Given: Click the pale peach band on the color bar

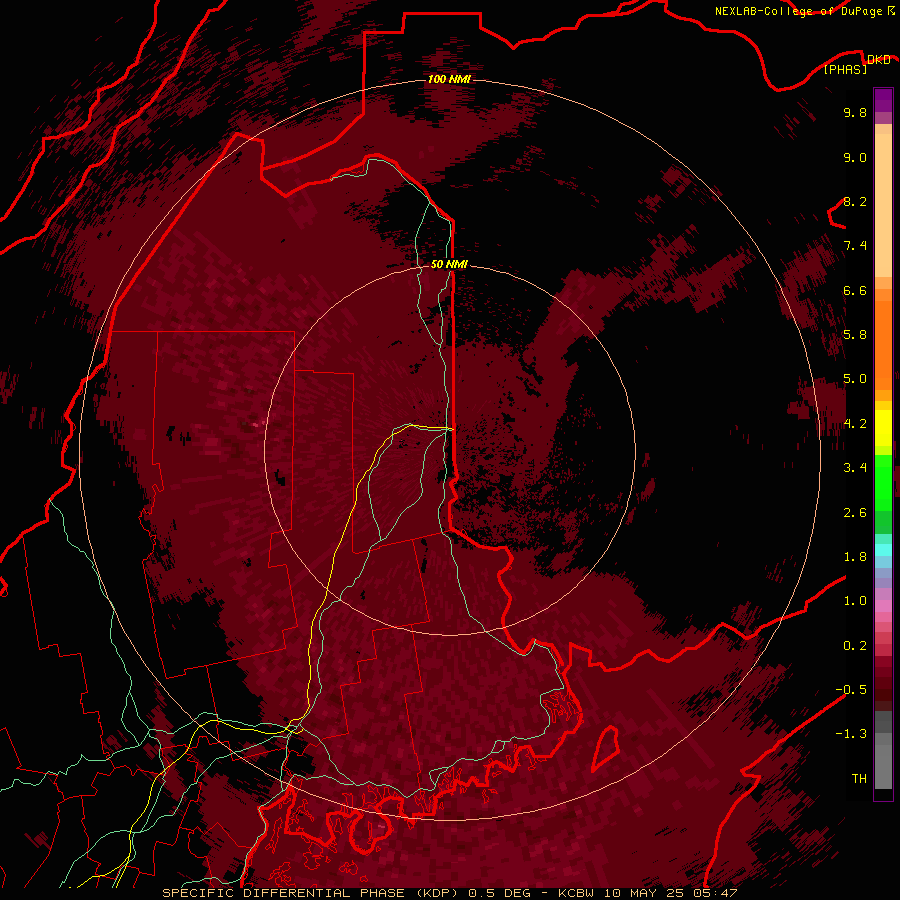Looking at the screenshot, I should 883,205.
